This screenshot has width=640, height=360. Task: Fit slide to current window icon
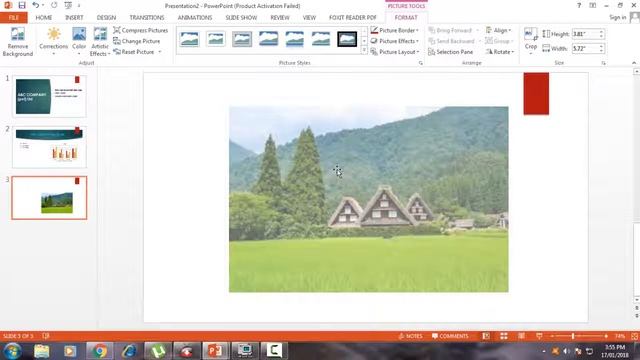click(x=634, y=336)
